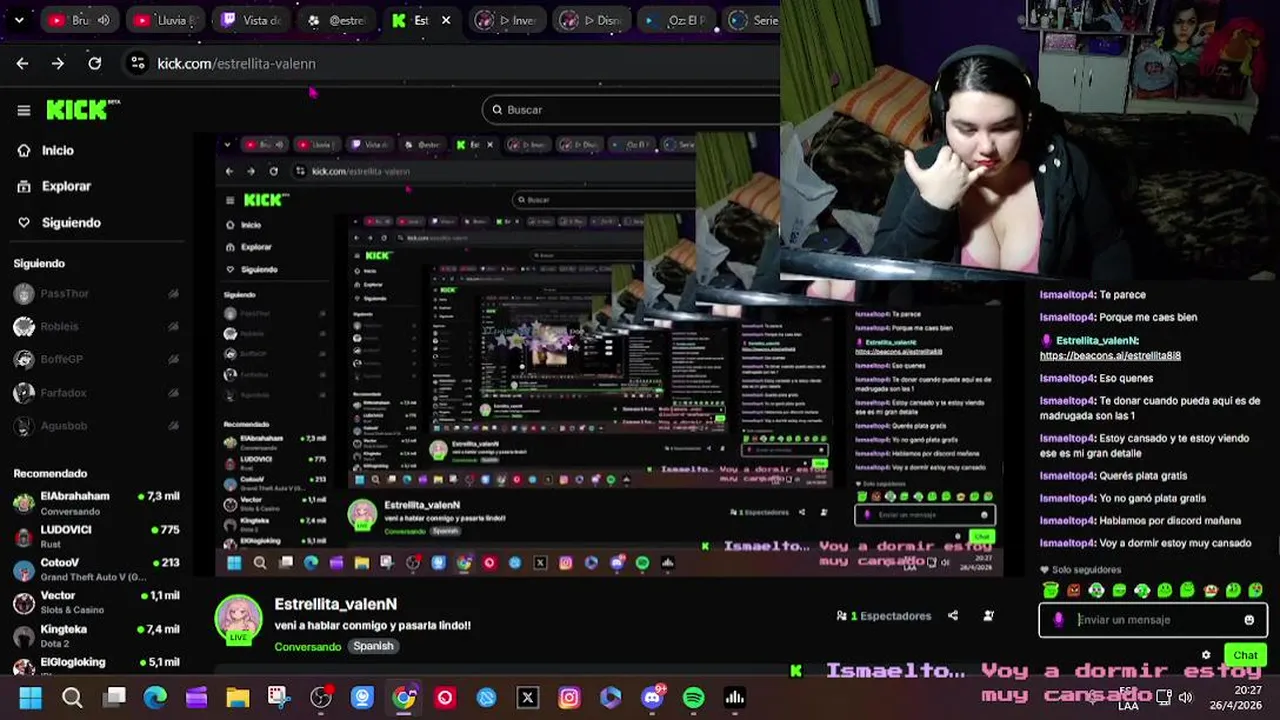Screen dimensions: 1280x720
Task: Click the purple microphone icon in chat input
Action: [1059, 620]
